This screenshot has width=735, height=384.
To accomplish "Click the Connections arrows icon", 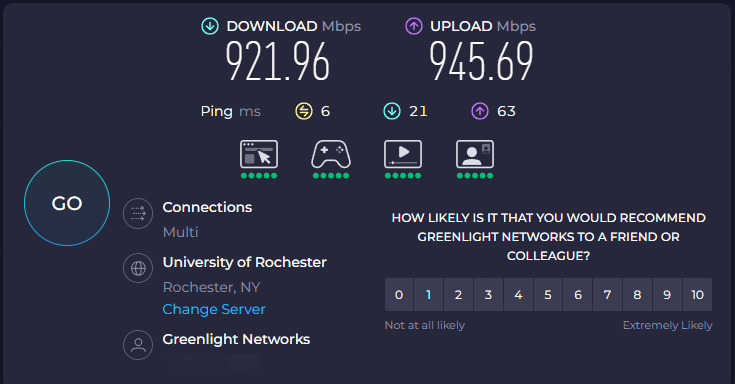I will coord(138,213).
